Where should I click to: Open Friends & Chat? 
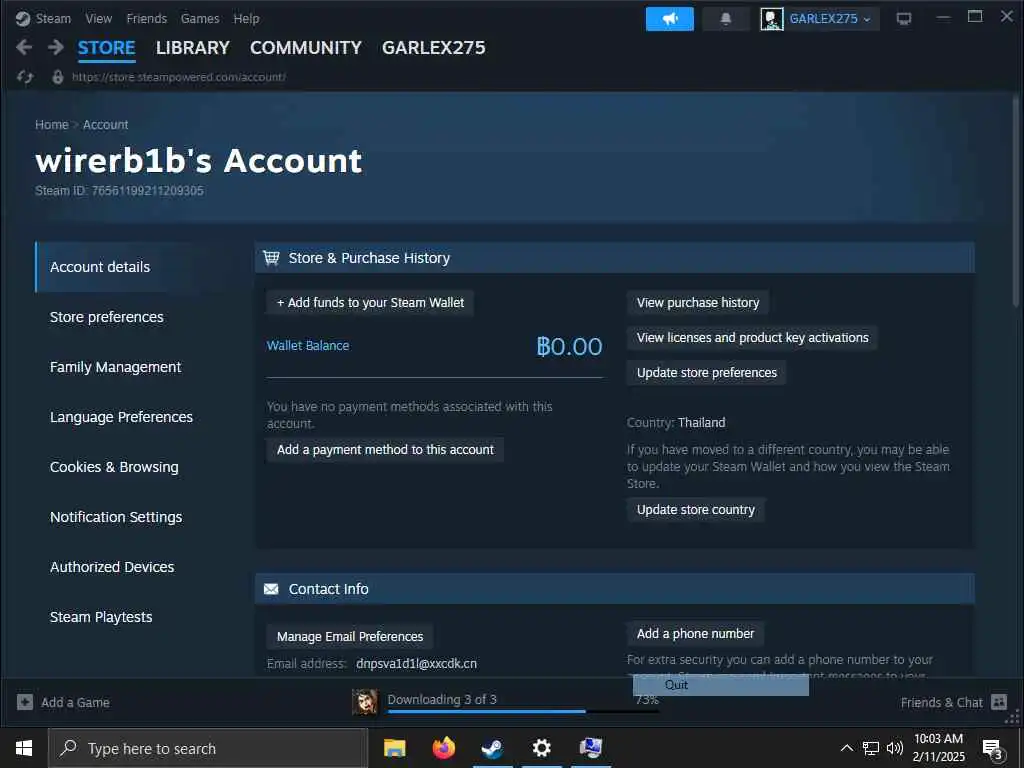(x=941, y=703)
